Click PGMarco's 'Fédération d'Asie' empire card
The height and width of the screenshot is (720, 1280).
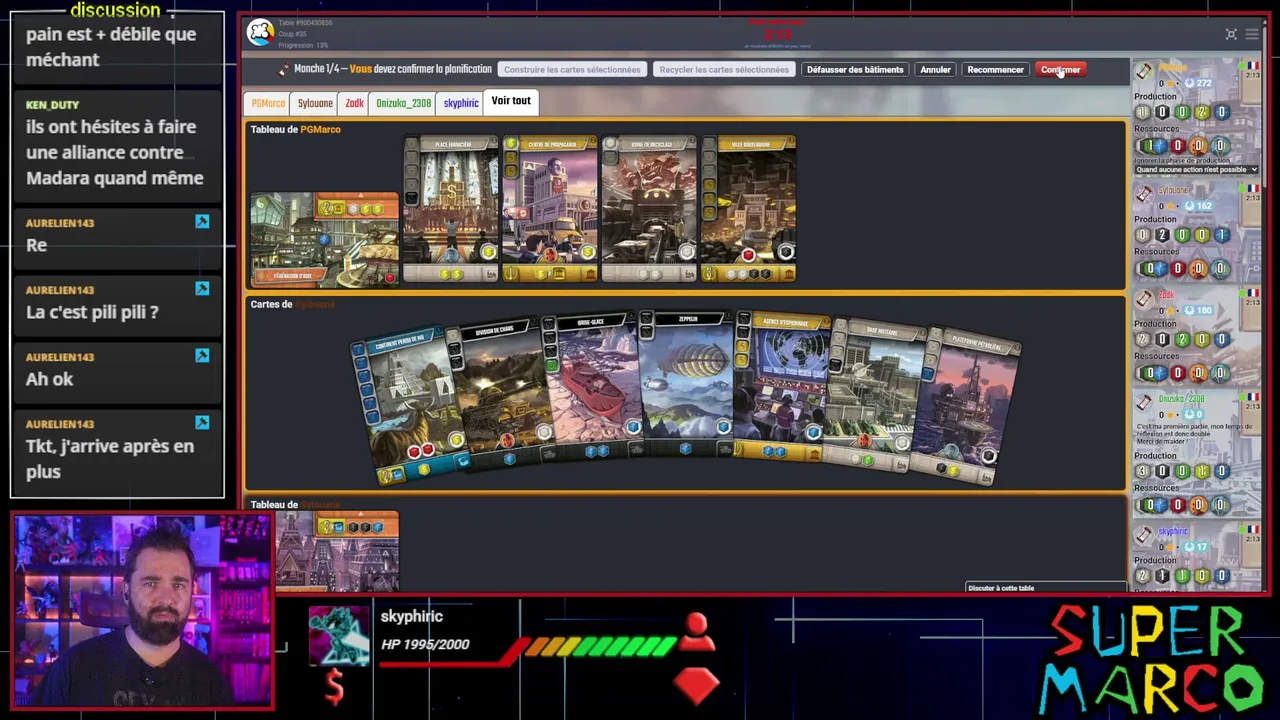click(325, 241)
